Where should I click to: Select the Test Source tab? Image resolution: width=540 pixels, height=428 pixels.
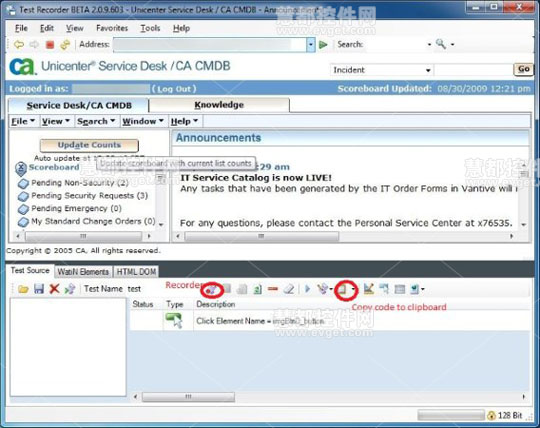pos(30,270)
